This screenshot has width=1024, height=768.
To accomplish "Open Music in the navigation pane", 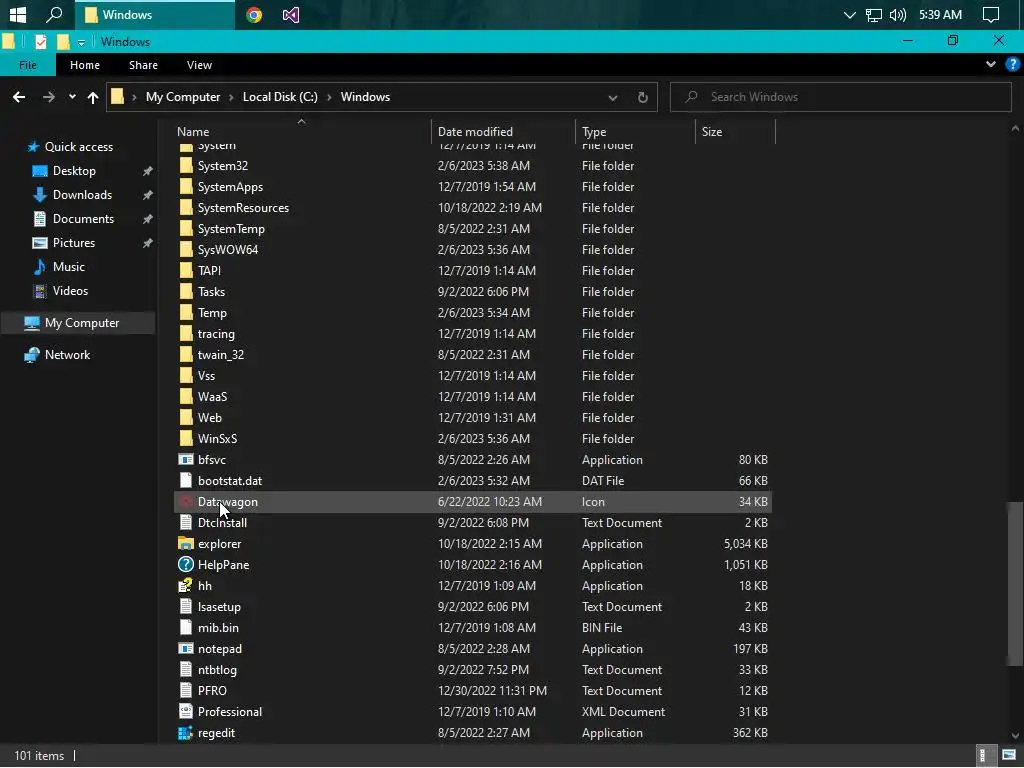I will [69, 267].
